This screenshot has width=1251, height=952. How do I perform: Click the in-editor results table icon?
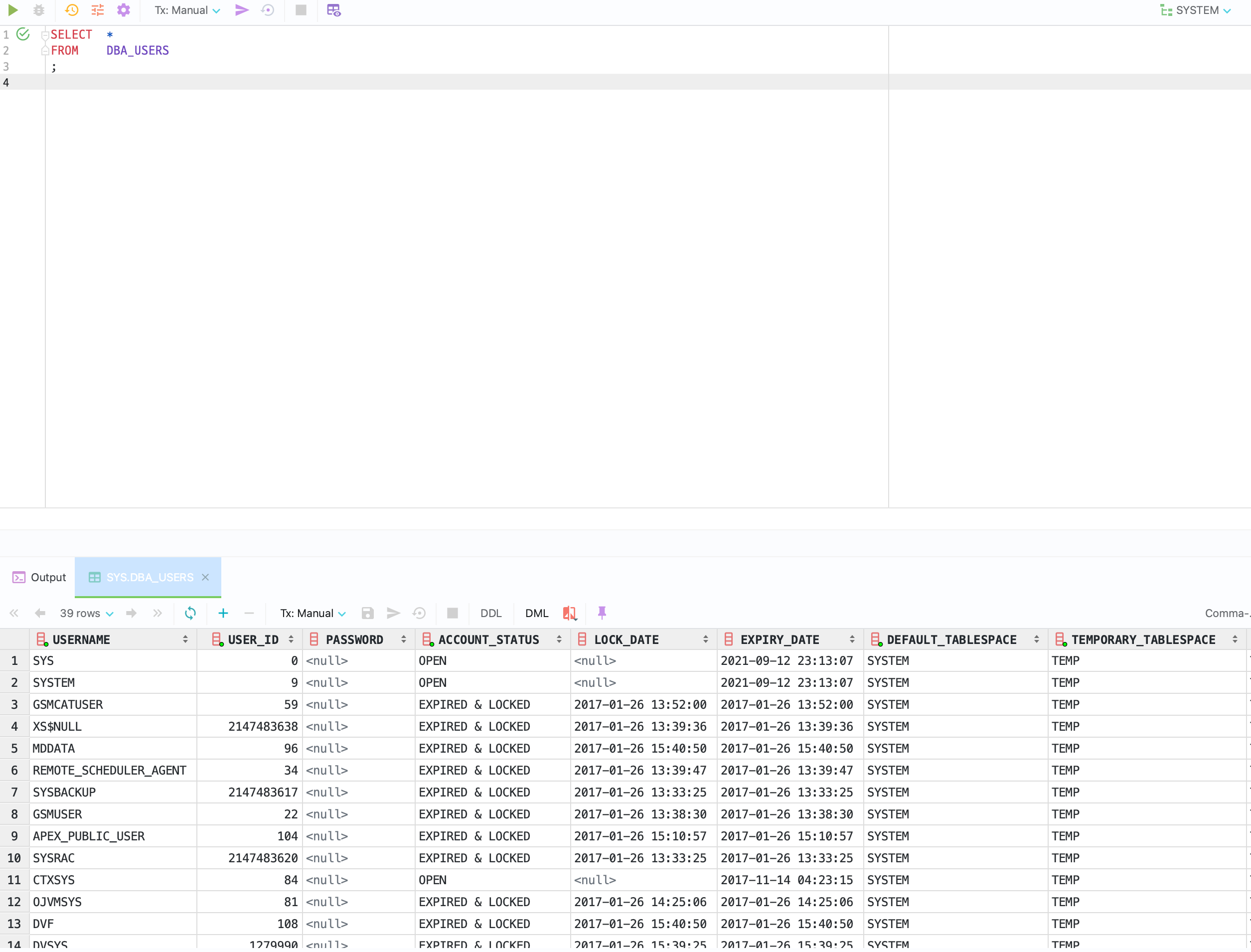click(334, 10)
